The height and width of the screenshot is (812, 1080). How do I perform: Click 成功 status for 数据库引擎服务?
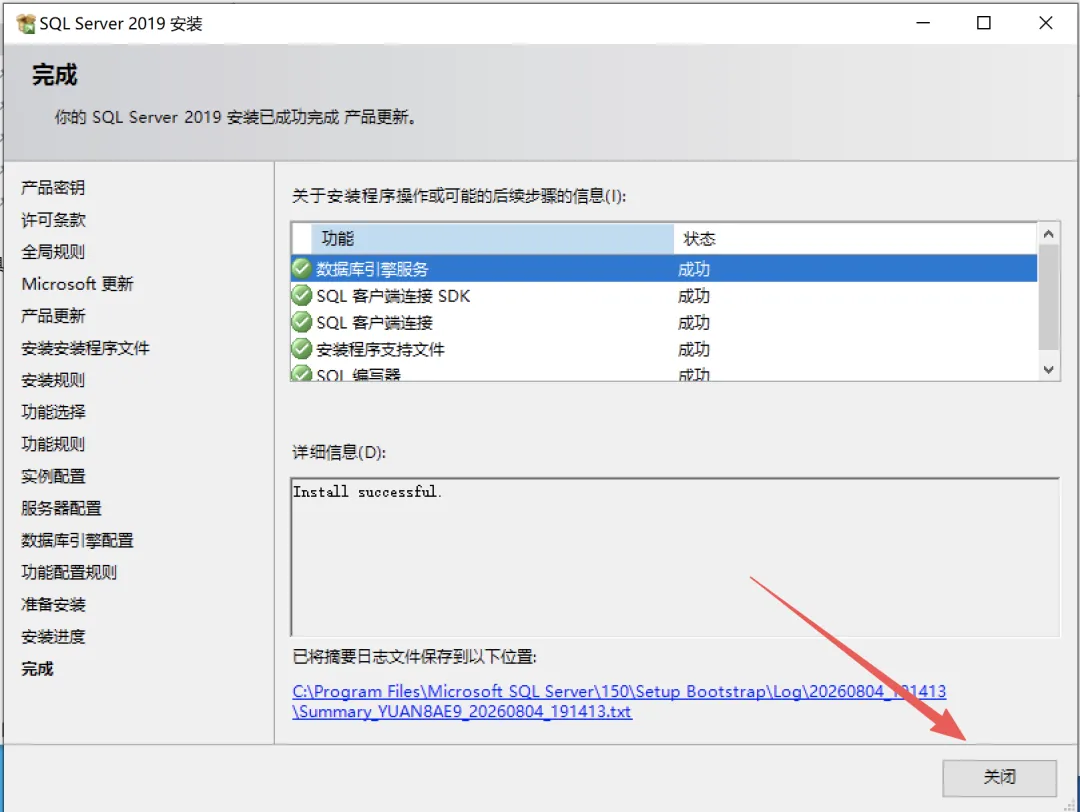694,269
